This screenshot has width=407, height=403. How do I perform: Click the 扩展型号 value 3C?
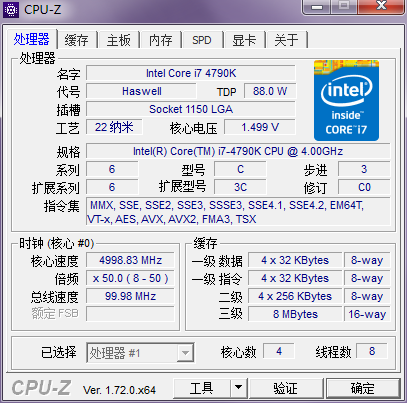240,187
